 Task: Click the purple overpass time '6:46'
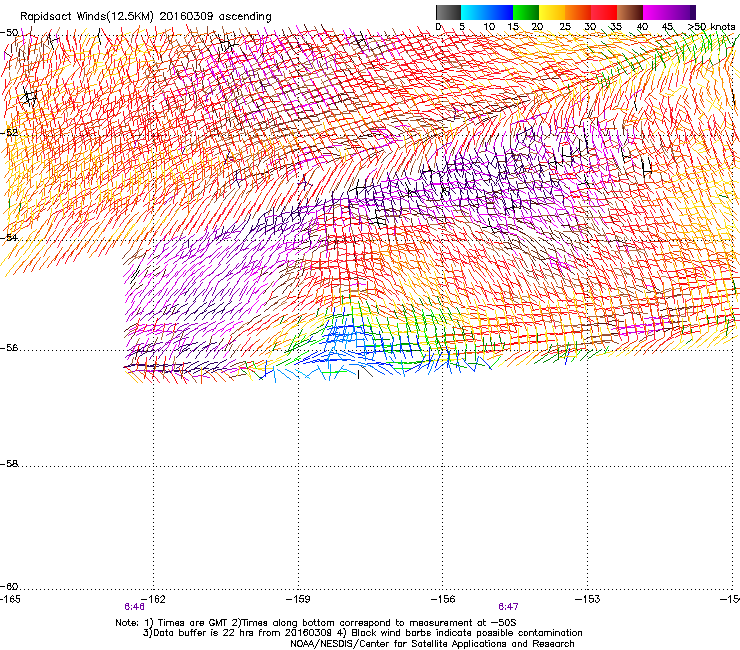point(135,607)
